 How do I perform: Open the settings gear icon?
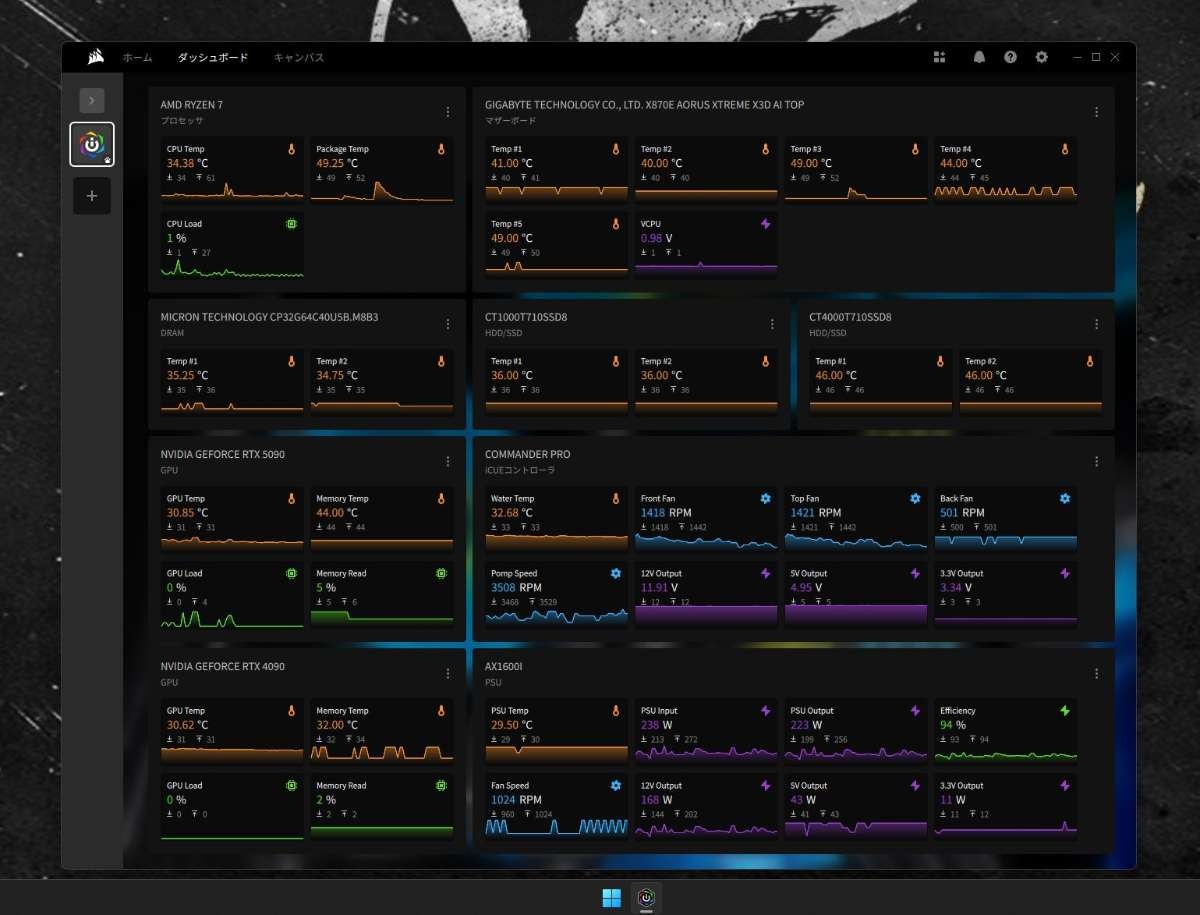point(1041,58)
